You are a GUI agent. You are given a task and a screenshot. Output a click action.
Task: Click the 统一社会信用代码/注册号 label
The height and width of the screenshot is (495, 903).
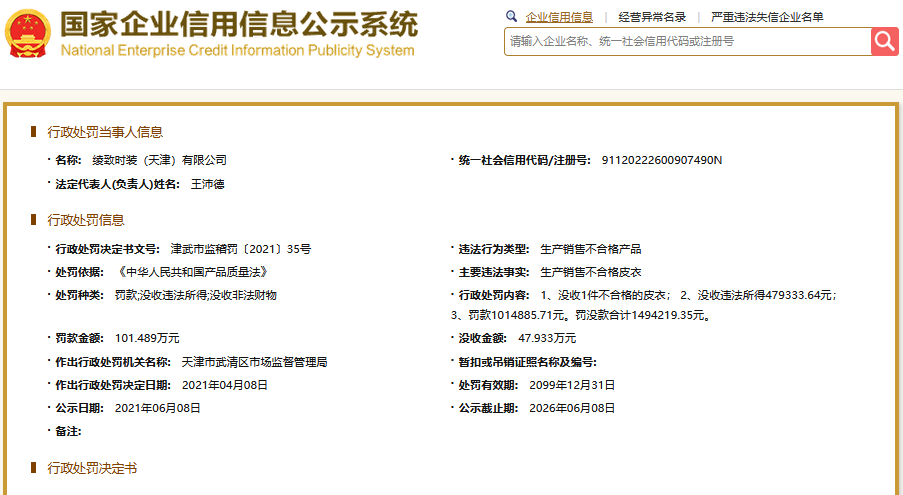coord(525,161)
